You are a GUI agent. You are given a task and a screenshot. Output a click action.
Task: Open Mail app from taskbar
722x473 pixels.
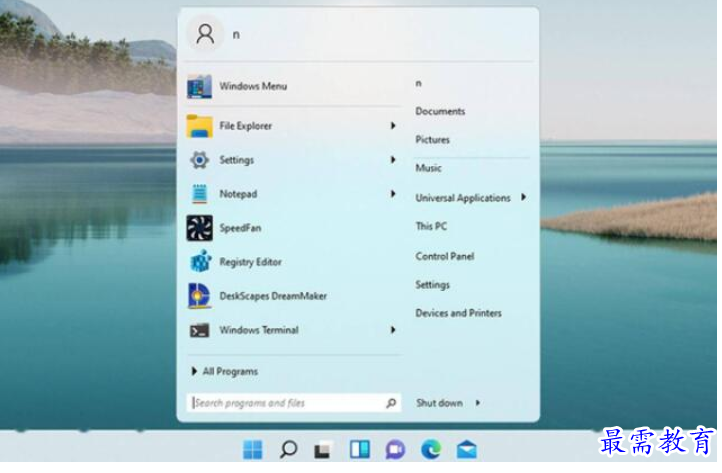[466, 450]
